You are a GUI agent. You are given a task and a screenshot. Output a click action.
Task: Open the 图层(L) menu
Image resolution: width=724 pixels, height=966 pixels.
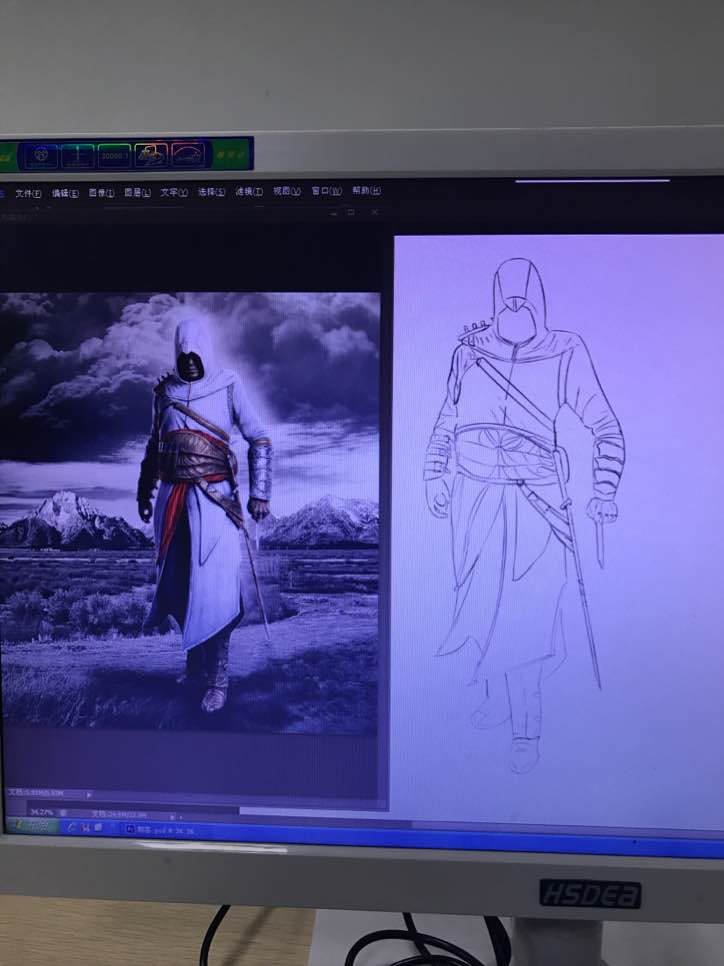[137, 193]
